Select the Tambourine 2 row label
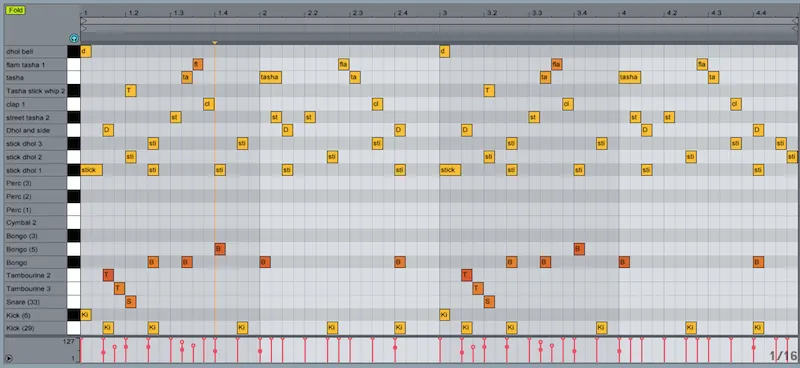The height and width of the screenshot is (368, 800). coord(36,276)
